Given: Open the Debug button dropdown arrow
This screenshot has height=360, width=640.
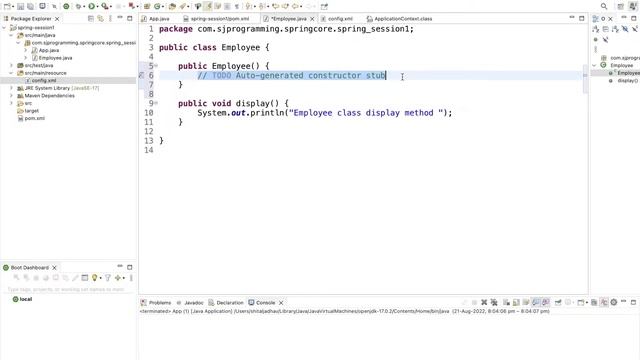Looking at the screenshot, I should (x=84, y=7).
